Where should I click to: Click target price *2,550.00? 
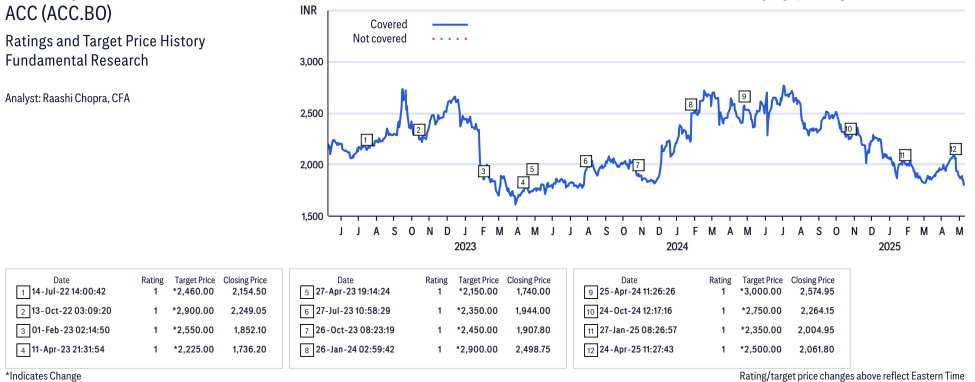click(194, 330)
